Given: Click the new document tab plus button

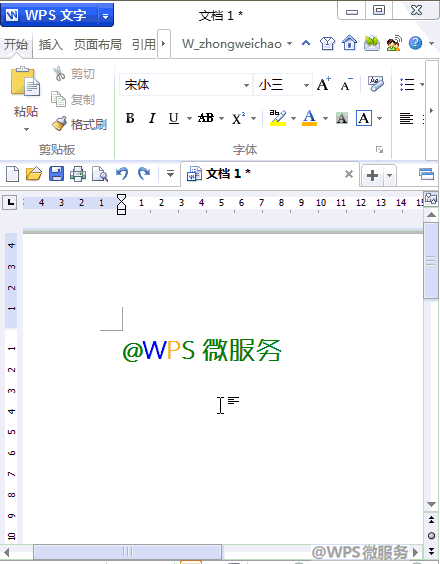Looking at the screenshot, I should click(x=372, y=176).
